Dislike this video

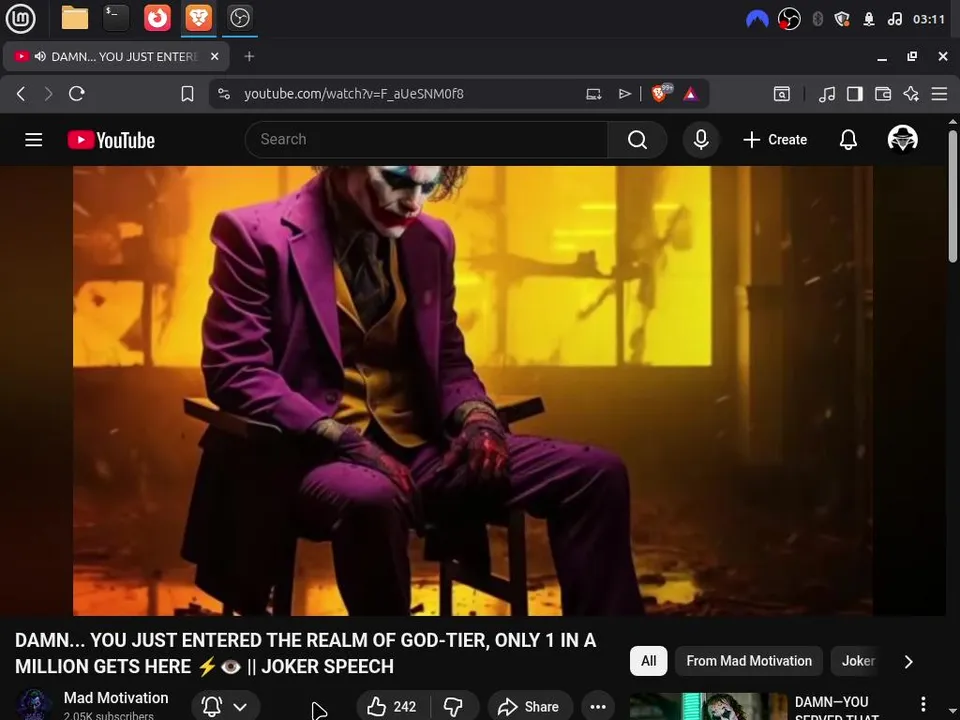click(x=454, y=707)
